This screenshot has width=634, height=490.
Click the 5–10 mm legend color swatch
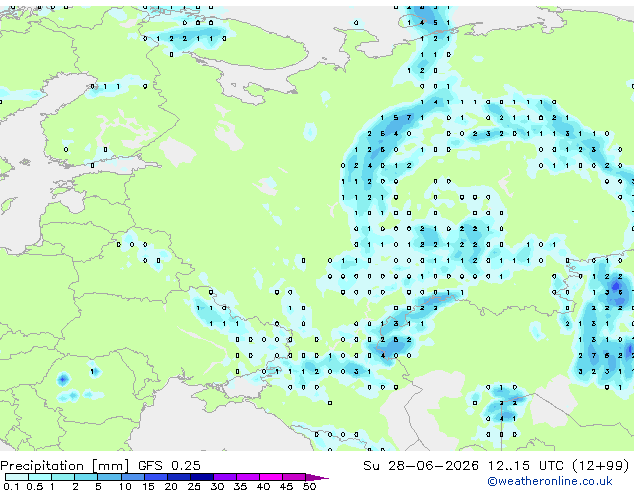point(109,477)
